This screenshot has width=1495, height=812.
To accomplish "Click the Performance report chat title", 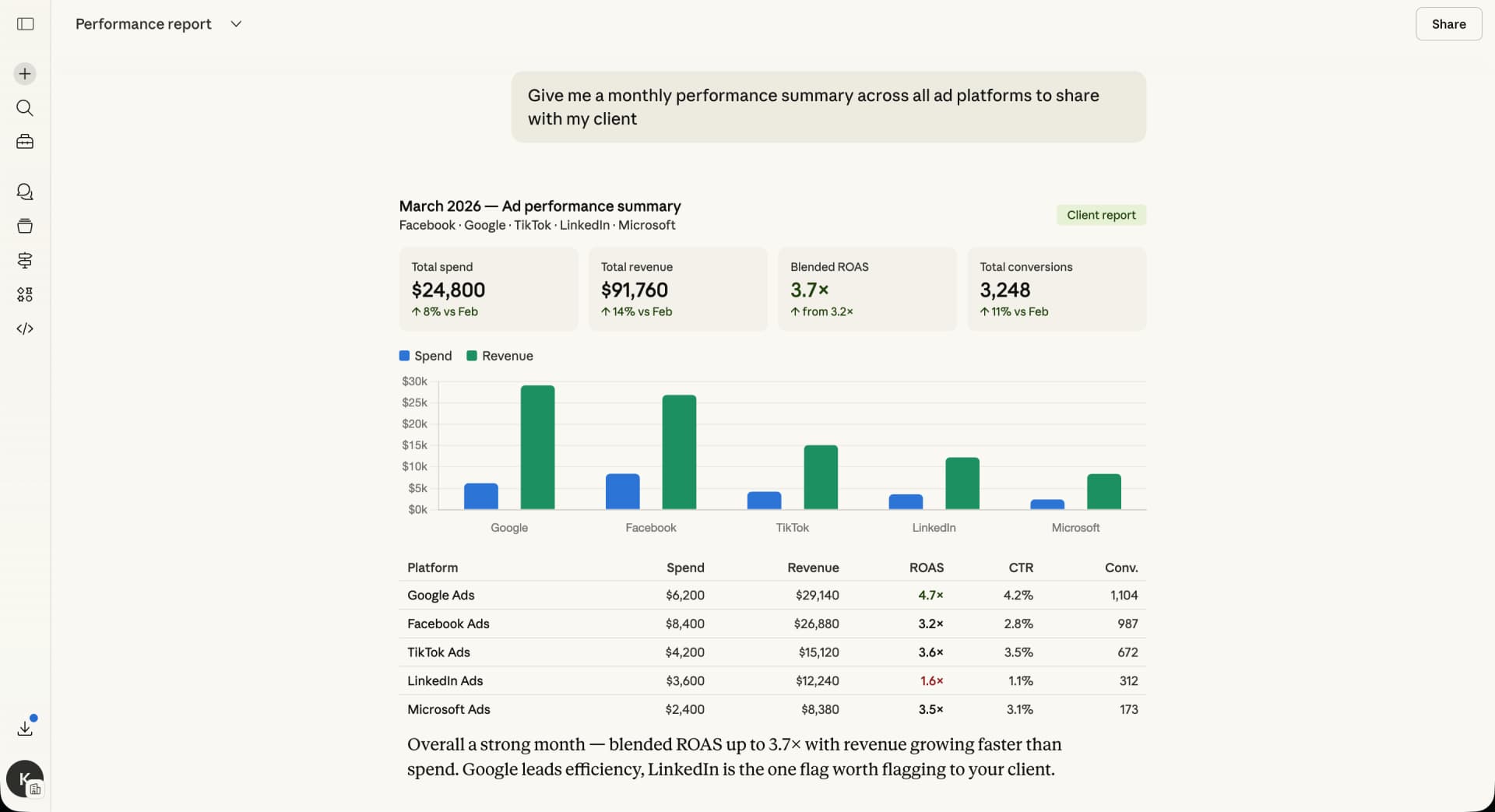I will coord(143,24).
